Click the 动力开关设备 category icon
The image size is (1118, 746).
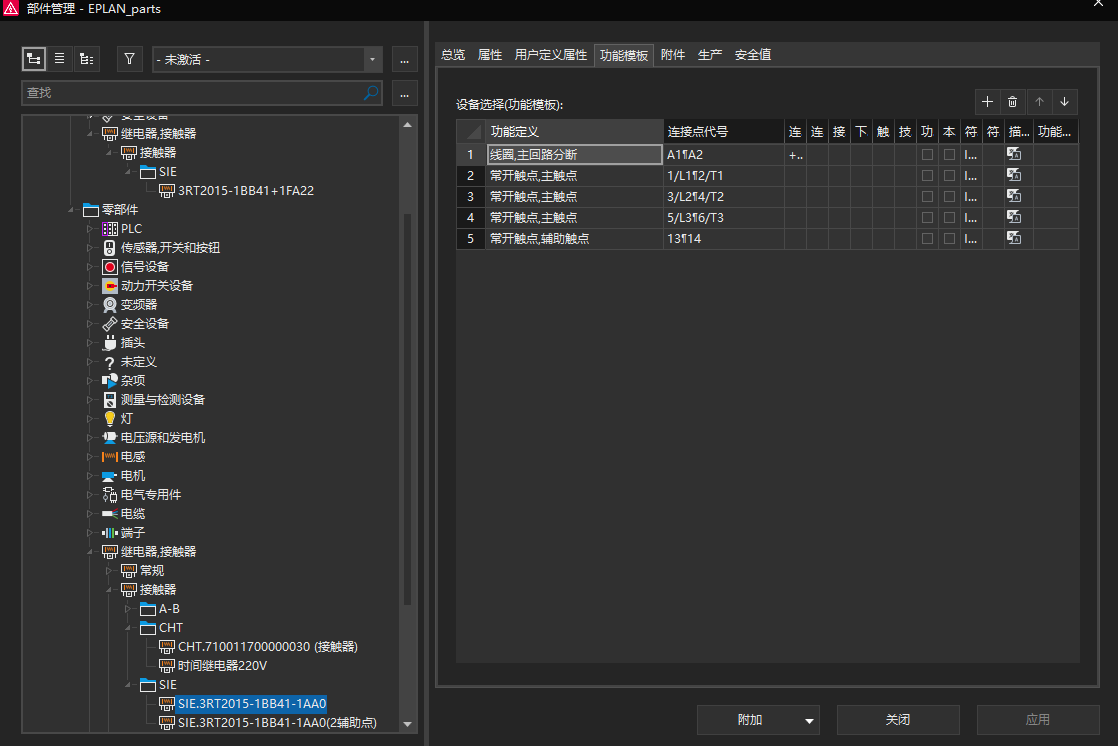110,286
